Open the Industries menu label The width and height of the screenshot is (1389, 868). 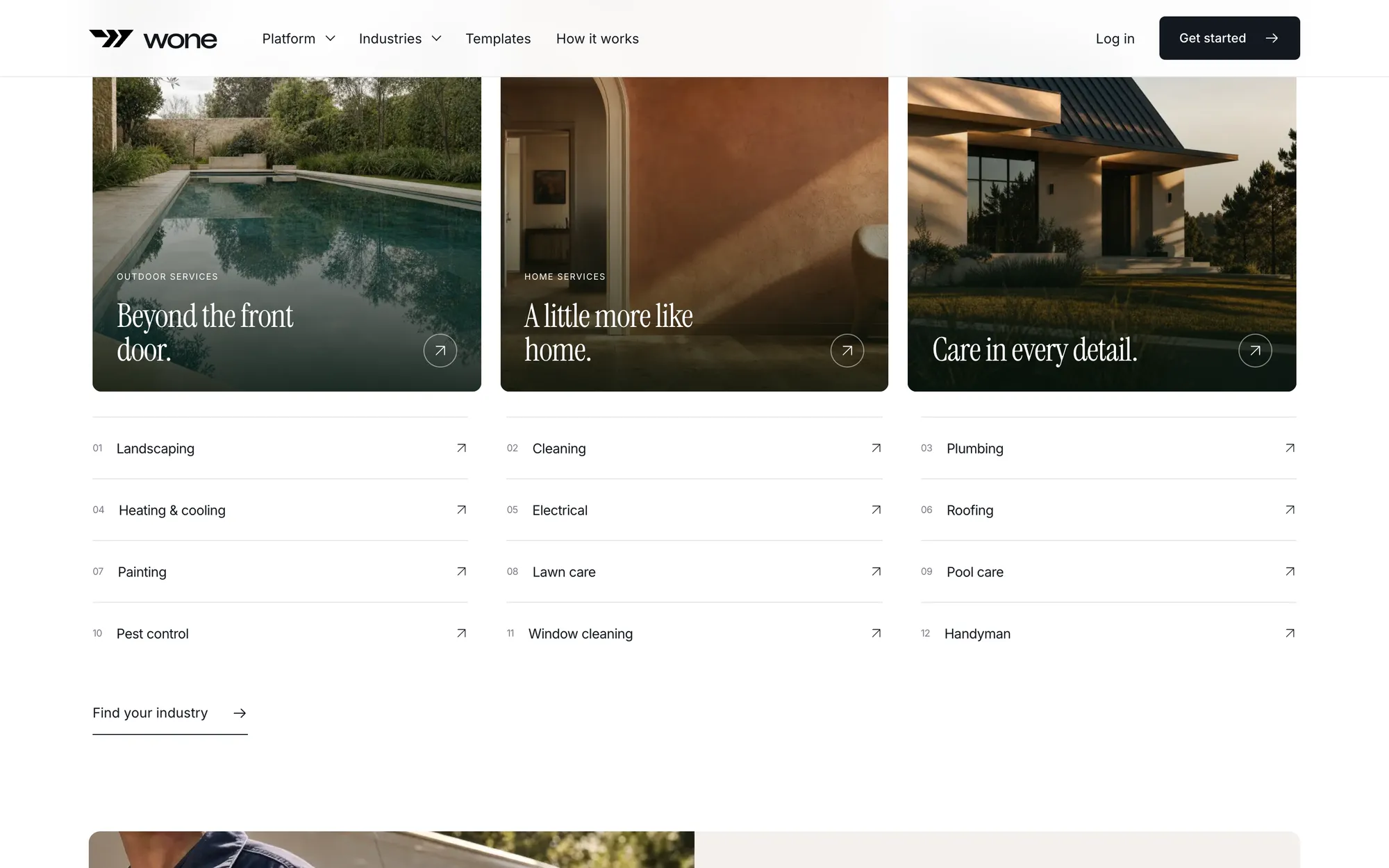coord(390,39)
